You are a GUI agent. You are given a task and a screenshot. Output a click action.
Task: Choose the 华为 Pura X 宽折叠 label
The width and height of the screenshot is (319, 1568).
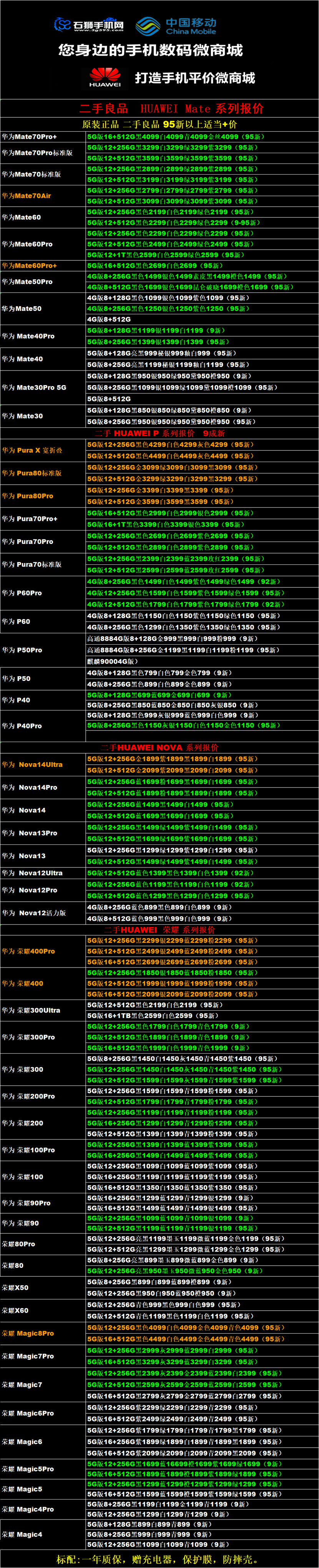(x=32, y=450)
